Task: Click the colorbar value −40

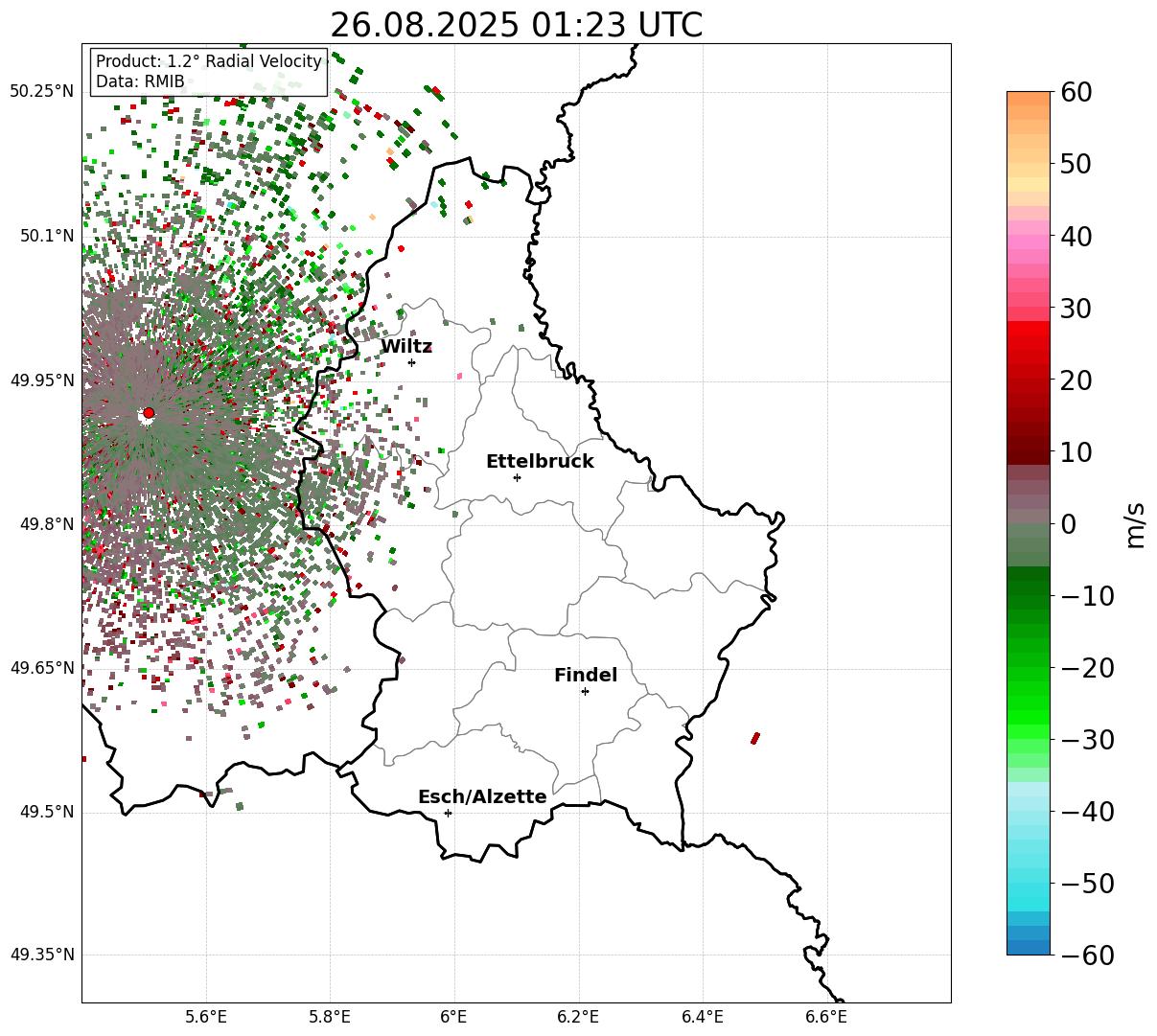Action: 1087,812
